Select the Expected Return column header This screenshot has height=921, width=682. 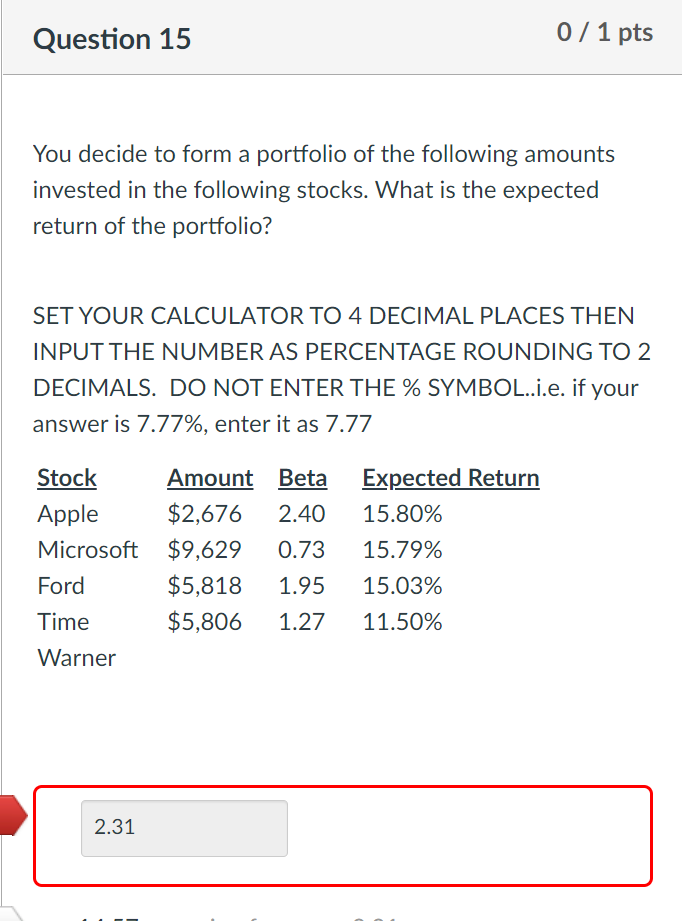(450, 478)
